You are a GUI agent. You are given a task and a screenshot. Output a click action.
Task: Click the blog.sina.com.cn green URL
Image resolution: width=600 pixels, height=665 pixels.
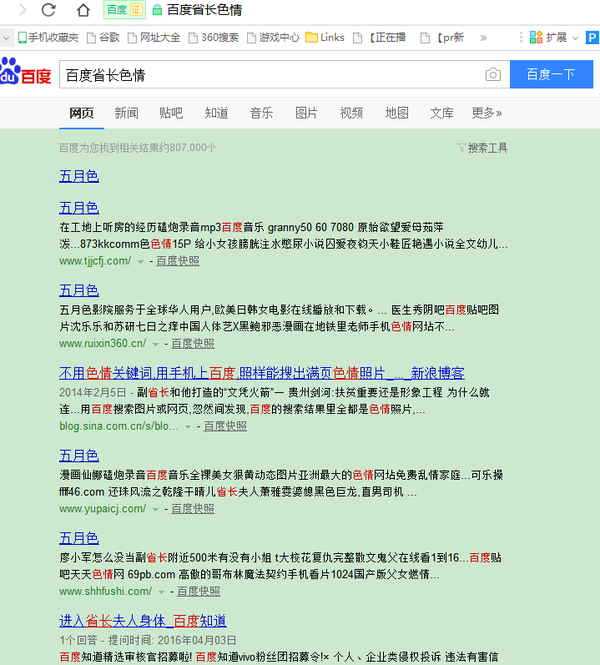point(119,426)
